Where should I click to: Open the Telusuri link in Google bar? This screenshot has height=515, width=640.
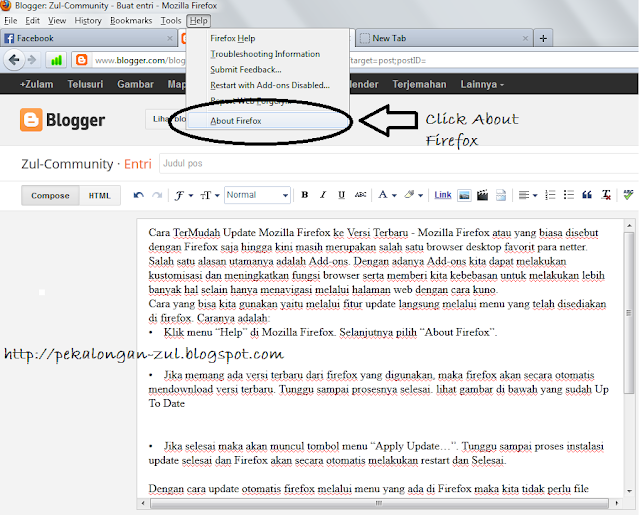tap(85, 84)
